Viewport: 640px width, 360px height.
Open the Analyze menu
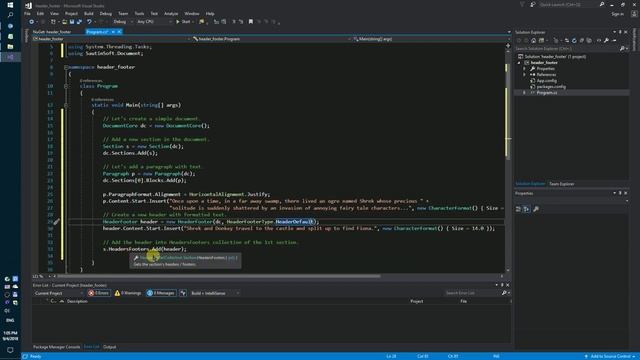[x=171, y=13]
